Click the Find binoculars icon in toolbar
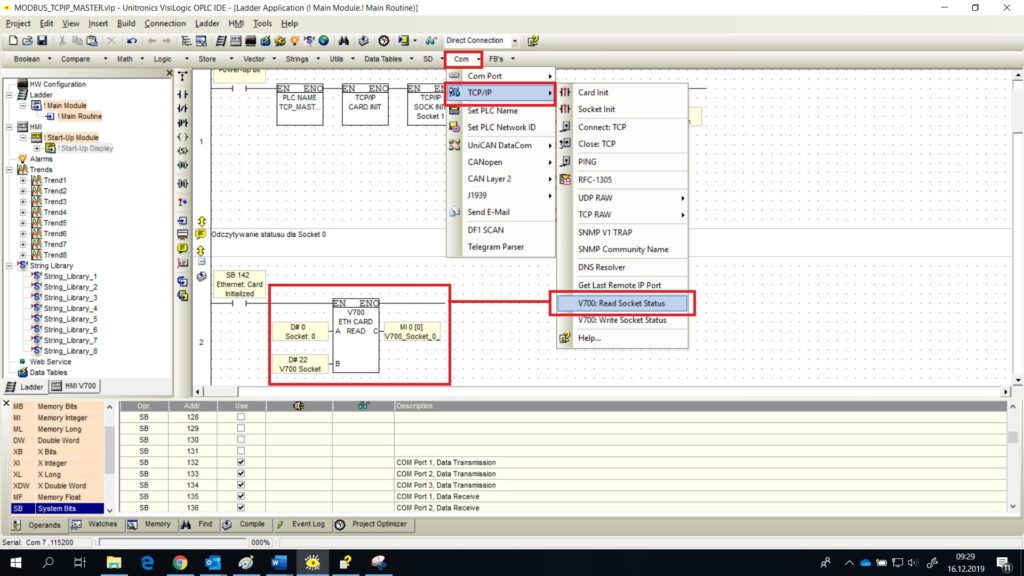1024x576 pixels. [x=344, y=40]
